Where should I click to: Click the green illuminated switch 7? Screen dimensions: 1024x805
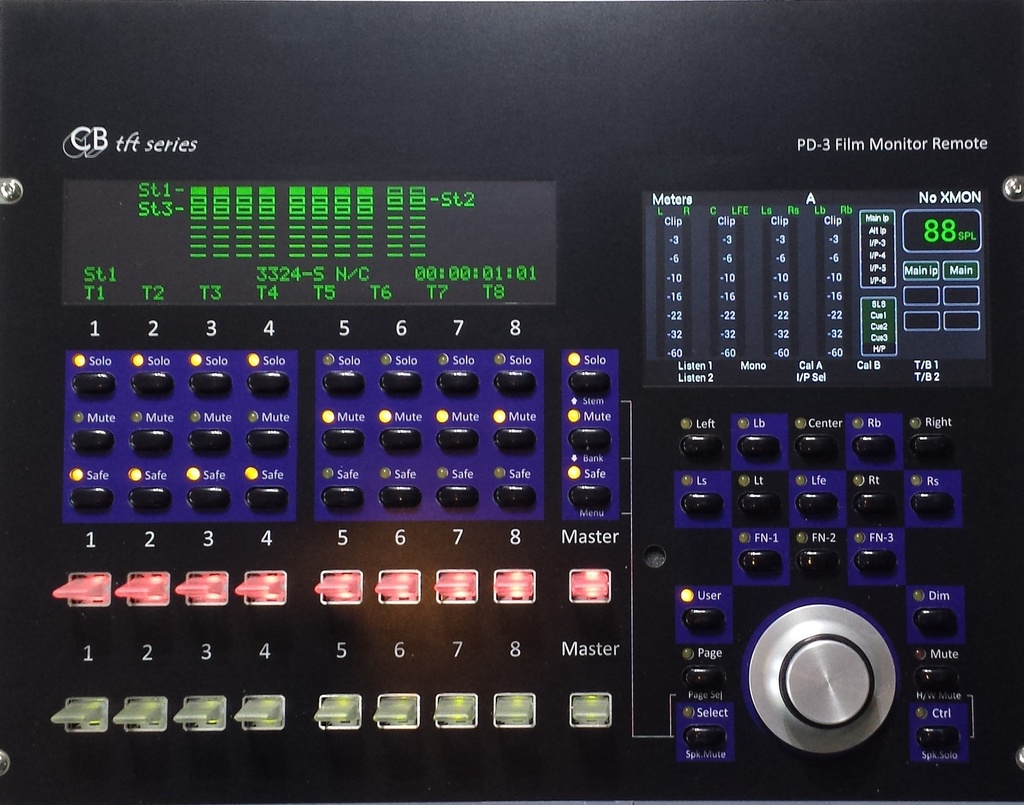[x=456, y=710]
